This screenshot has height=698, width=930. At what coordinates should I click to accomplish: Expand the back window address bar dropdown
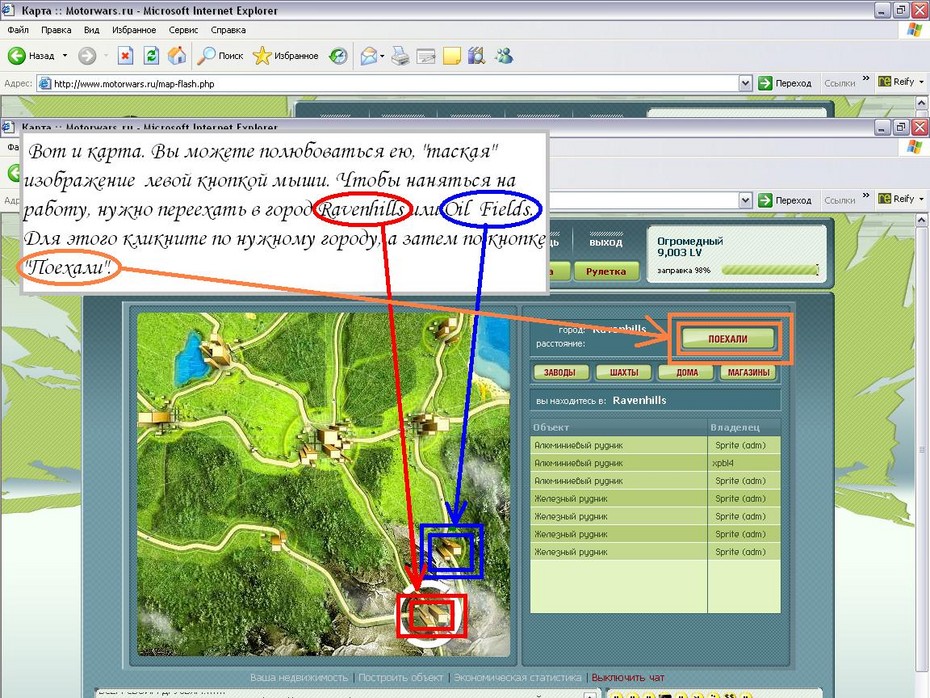746,84
